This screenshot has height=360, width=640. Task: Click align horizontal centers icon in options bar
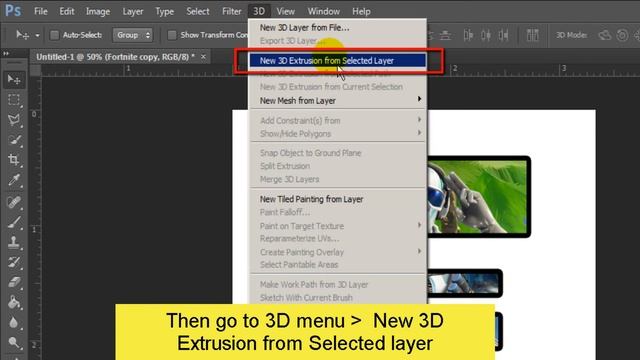click(486, 36)
